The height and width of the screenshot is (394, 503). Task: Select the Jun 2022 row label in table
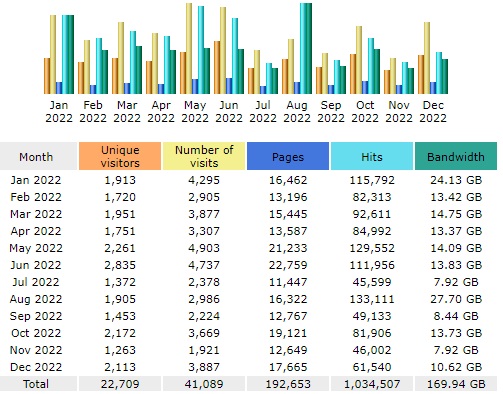36,265
